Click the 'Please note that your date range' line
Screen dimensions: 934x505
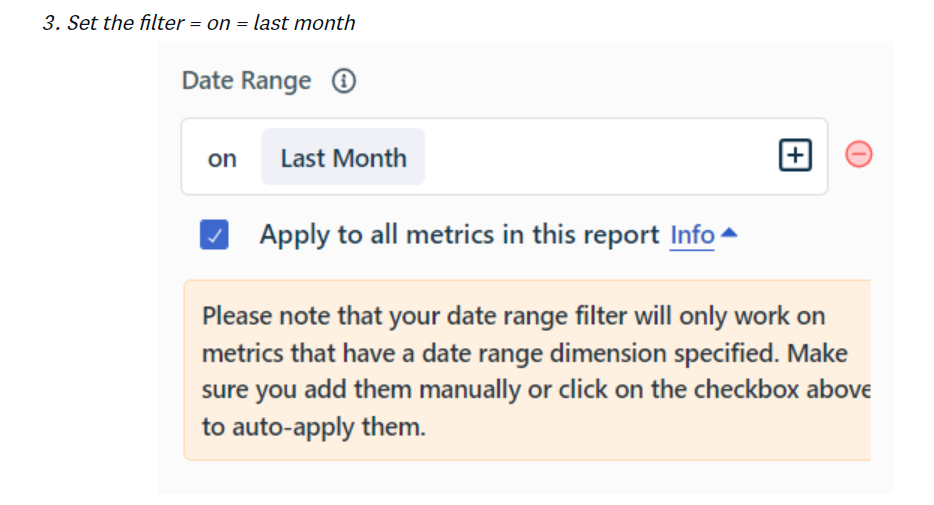coord(513,316)
